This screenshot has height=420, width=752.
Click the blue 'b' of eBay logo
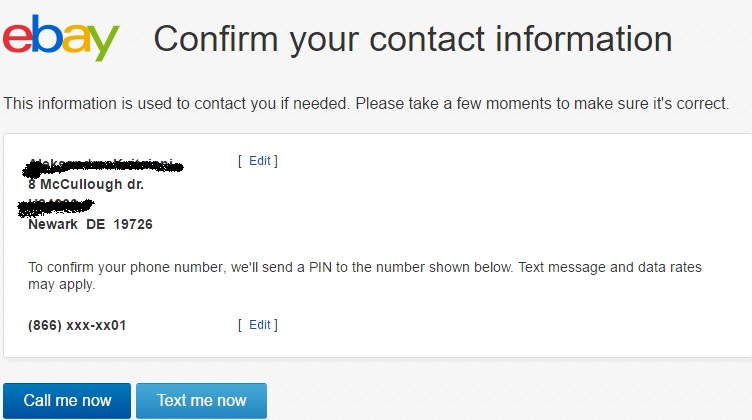tap(47, 33)
